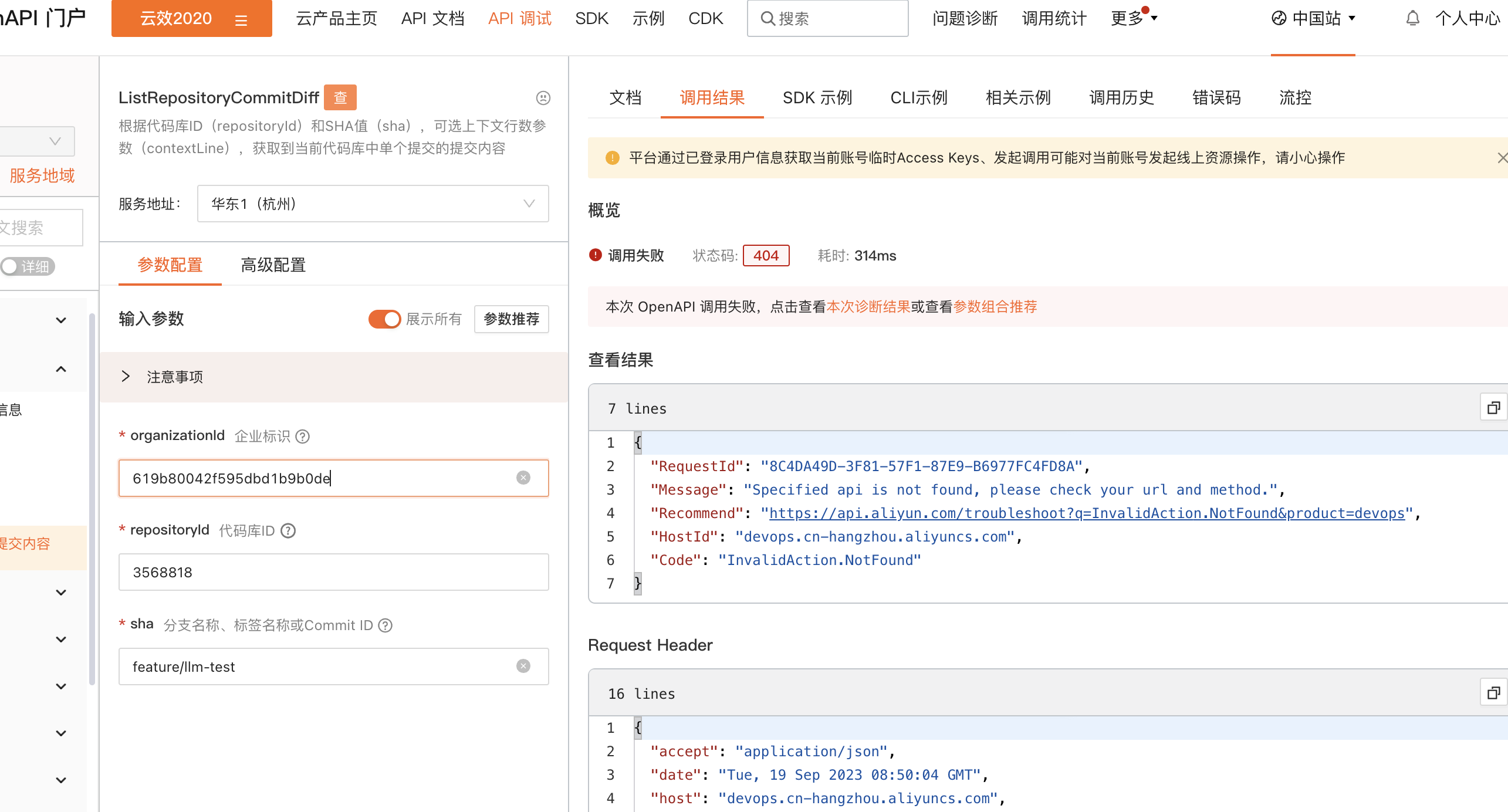Screen dimensions: 1508x812
Task: Click the 404 status code badge
Action: [766, 256]
